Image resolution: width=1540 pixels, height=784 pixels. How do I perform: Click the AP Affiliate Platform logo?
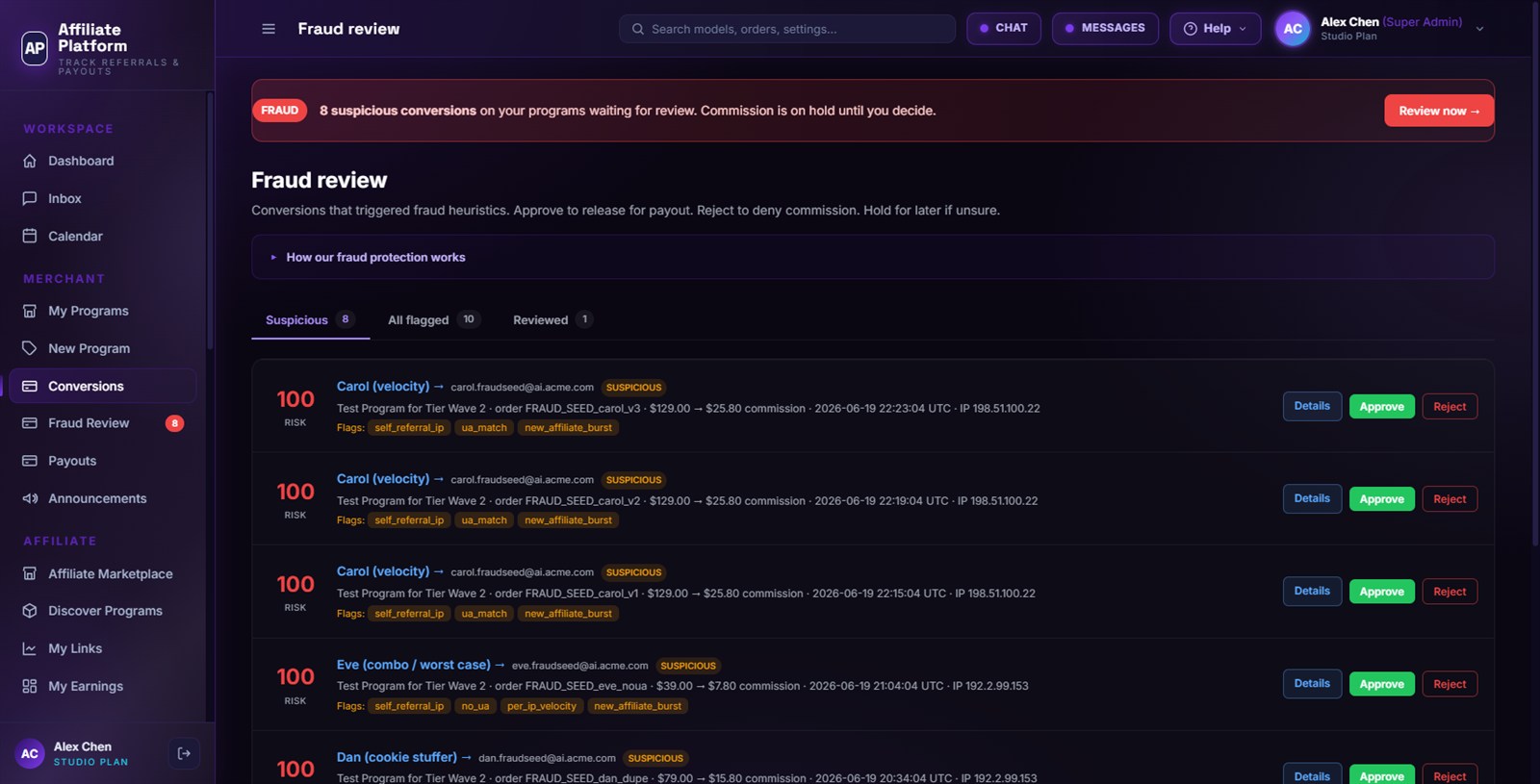point(35,47)
